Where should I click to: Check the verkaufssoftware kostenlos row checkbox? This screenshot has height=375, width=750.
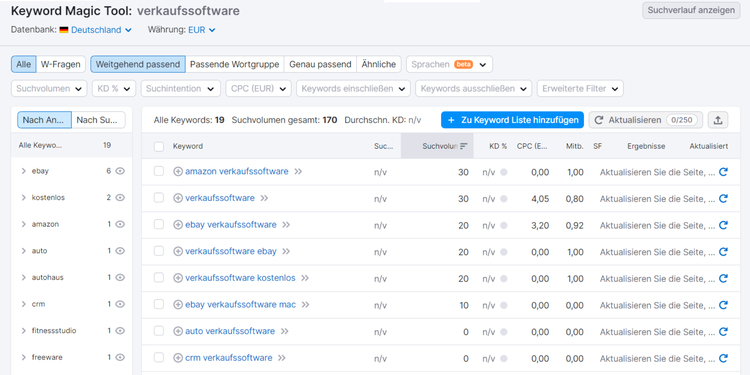pyautogui.click(x=159, y=278)
